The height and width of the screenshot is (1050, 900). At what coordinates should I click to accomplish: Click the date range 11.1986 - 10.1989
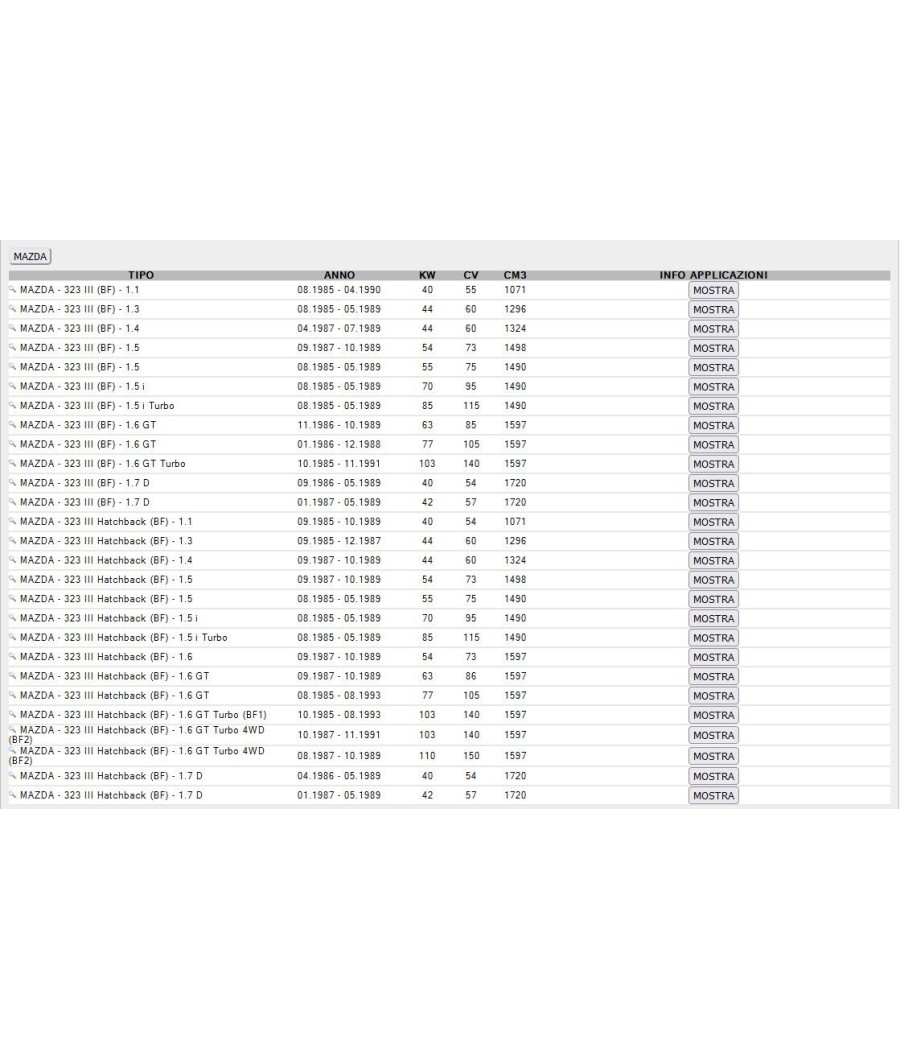pyautogui.click(x=339, y=425)
